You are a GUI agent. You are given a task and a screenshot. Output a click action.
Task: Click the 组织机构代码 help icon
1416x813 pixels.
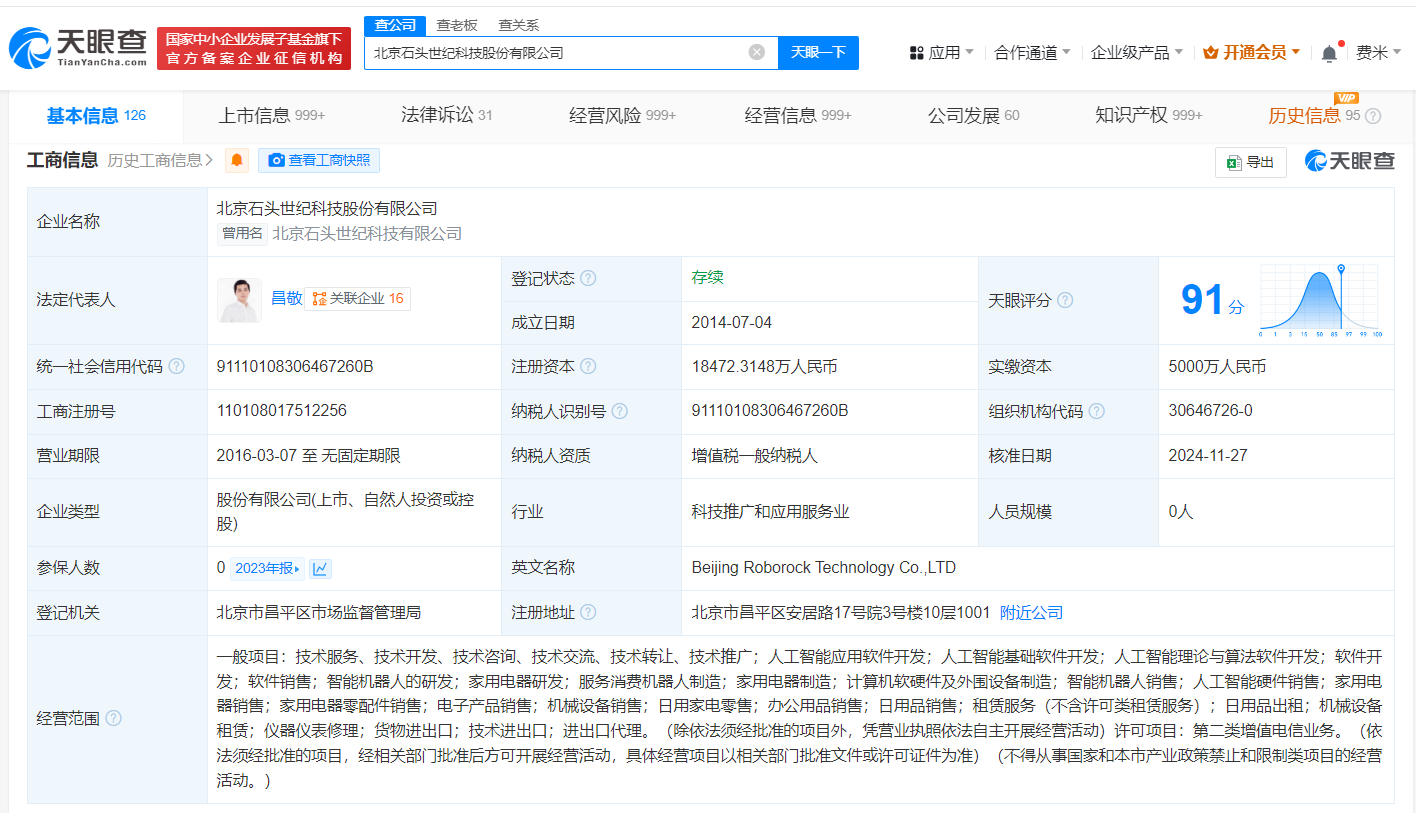[x=1097, y=411]
